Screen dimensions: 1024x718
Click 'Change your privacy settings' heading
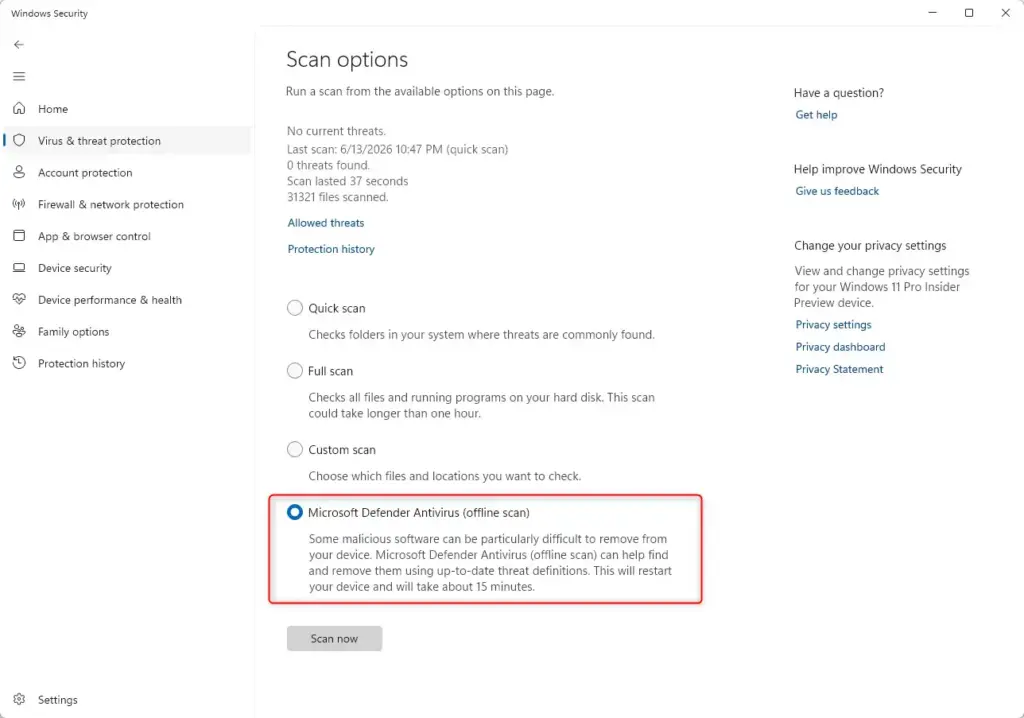click(870, 246)
